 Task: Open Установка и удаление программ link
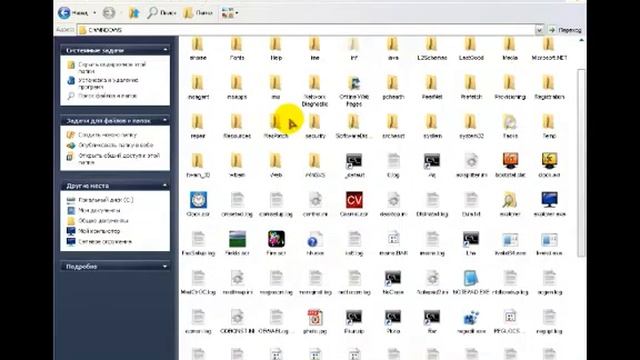click(108, 84)
